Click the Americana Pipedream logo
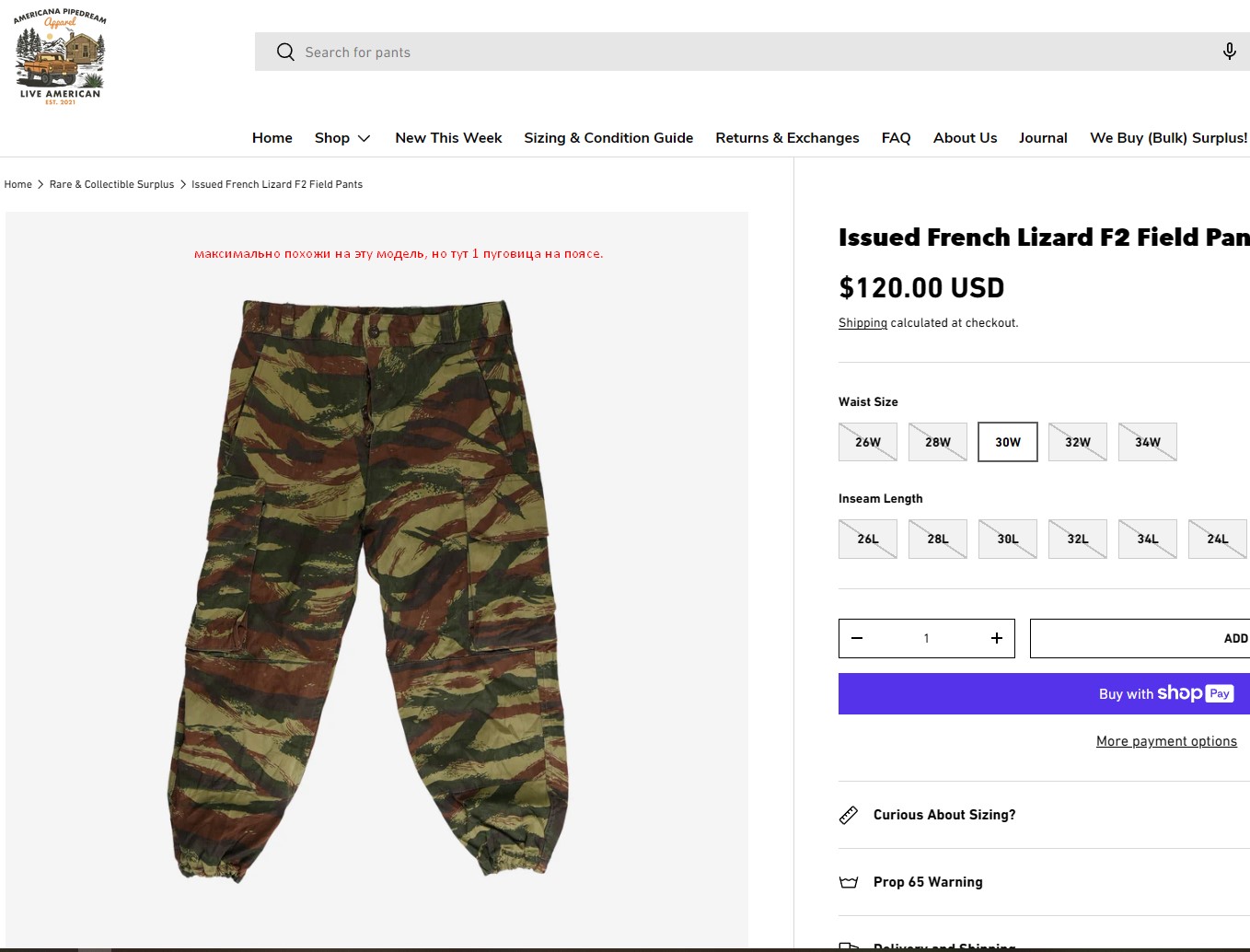The height and width of the screenshot is (952, 1250). click(x=60, y=57)
